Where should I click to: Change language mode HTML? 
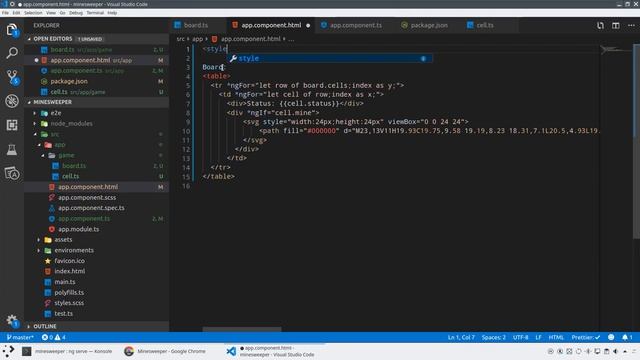[x=556, y=337]
